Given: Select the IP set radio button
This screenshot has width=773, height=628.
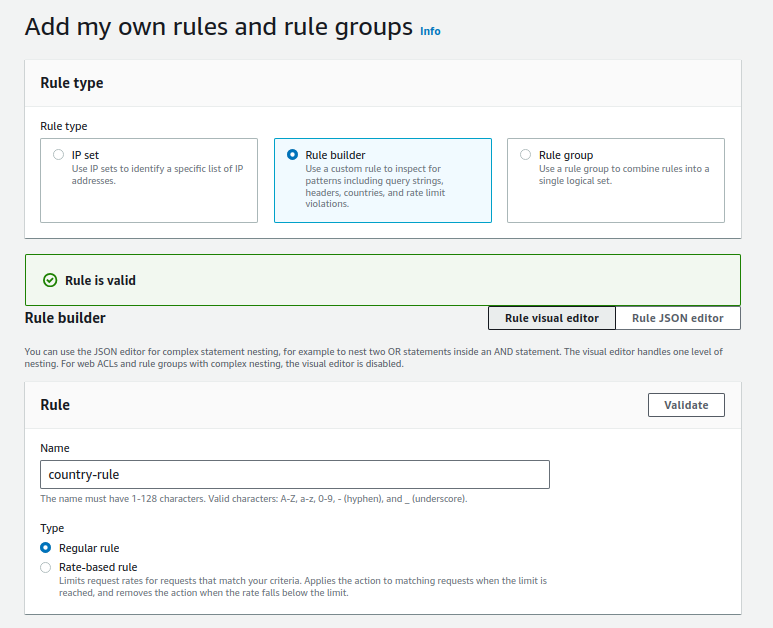Looking at the screenshot, I should 58,155.
